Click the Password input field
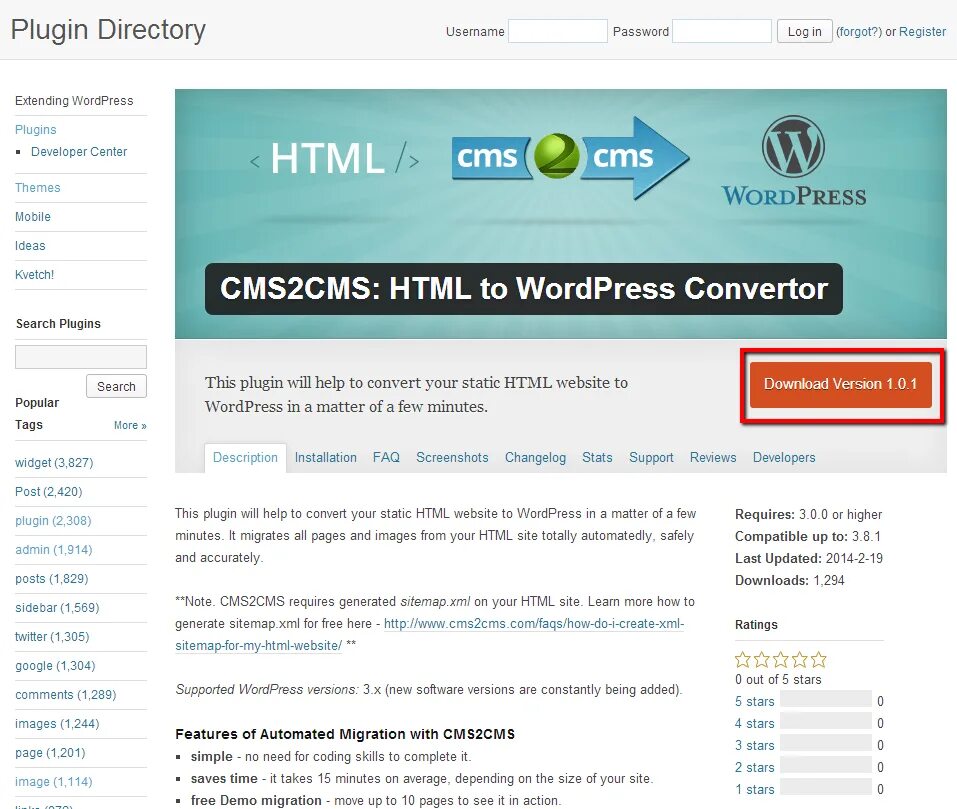Screen dimensions: 957x809 (x=721, y=31)
